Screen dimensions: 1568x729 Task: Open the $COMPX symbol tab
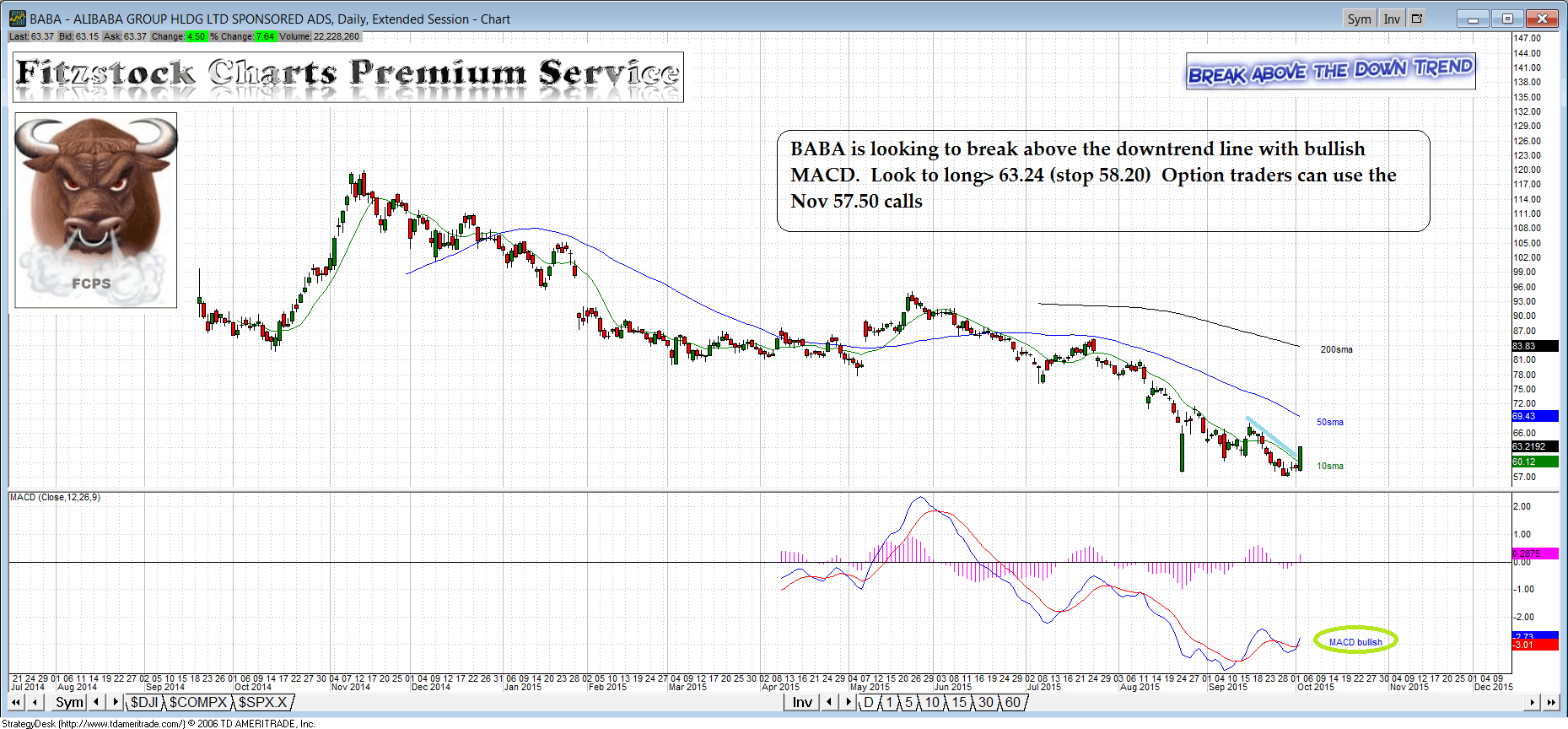coord(198,702)
